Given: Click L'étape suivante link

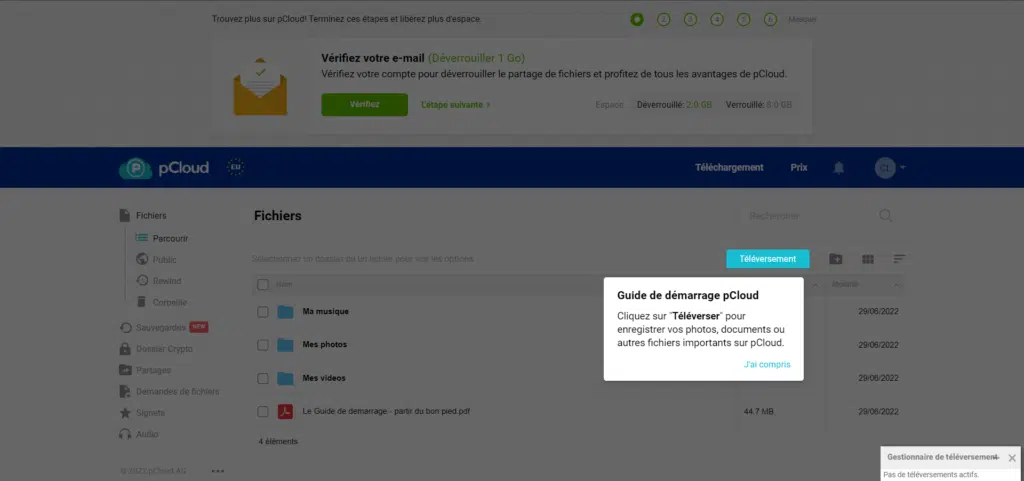Looking at the screenshot, I should click(456, 104).
